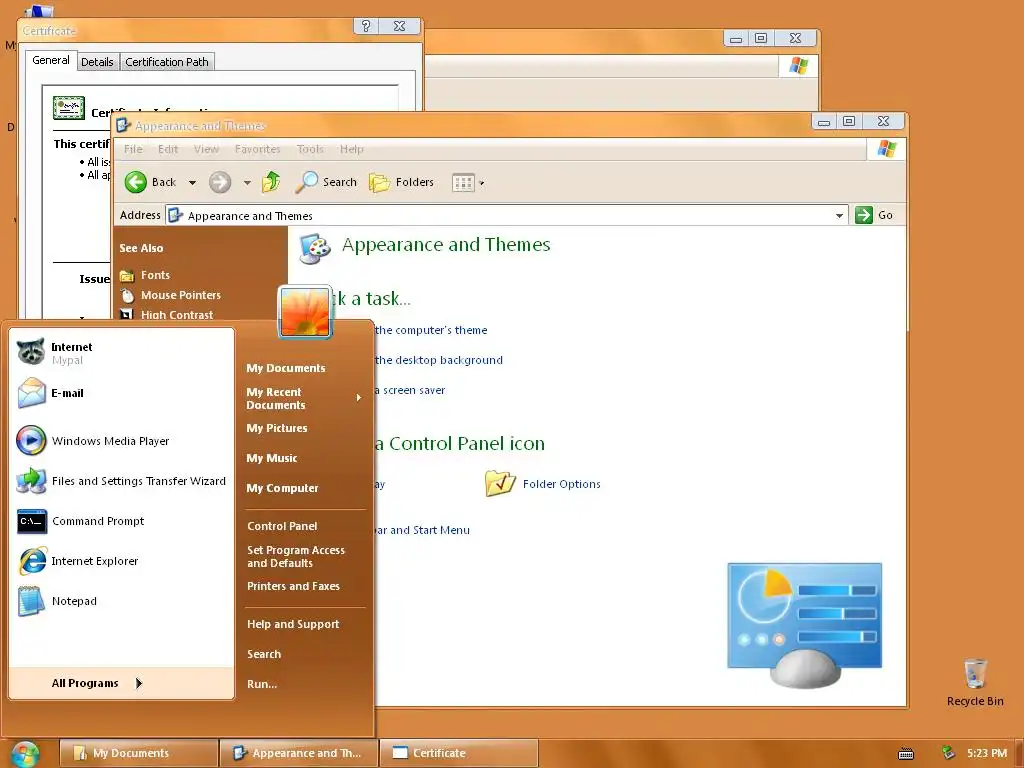Change the computer's theme link

point(431,330)
